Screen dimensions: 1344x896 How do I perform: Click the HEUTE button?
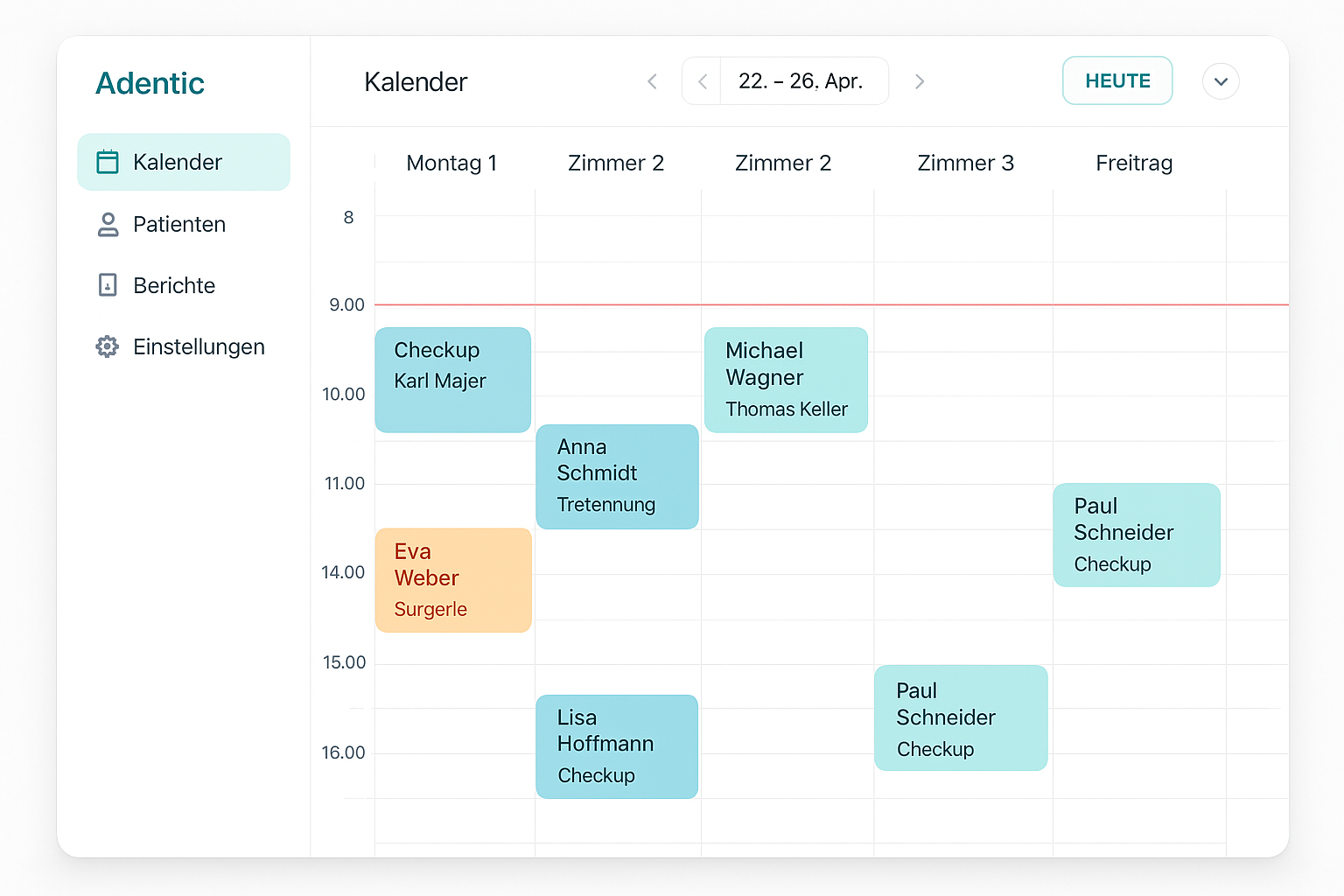pyautogui.click(x=1117, y=80)
